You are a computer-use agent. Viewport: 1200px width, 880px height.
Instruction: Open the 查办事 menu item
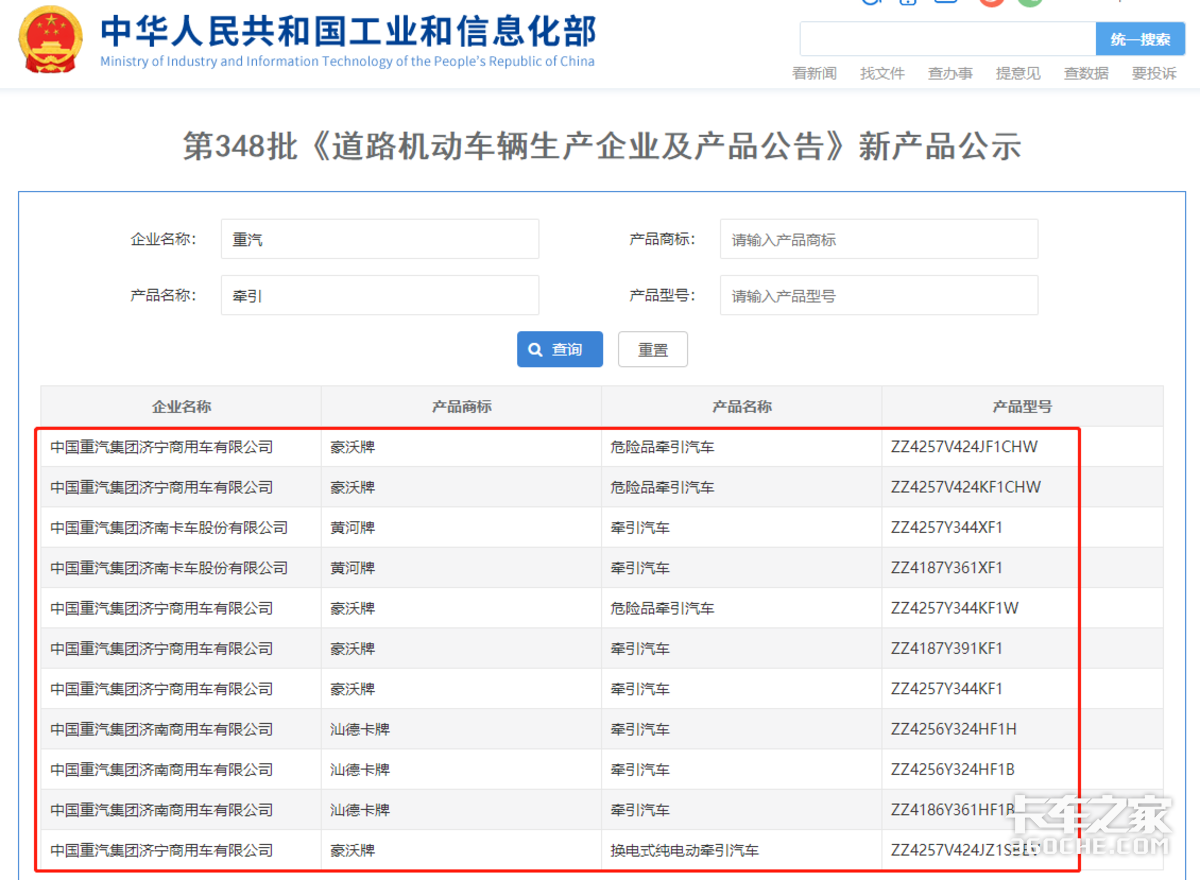950,73
